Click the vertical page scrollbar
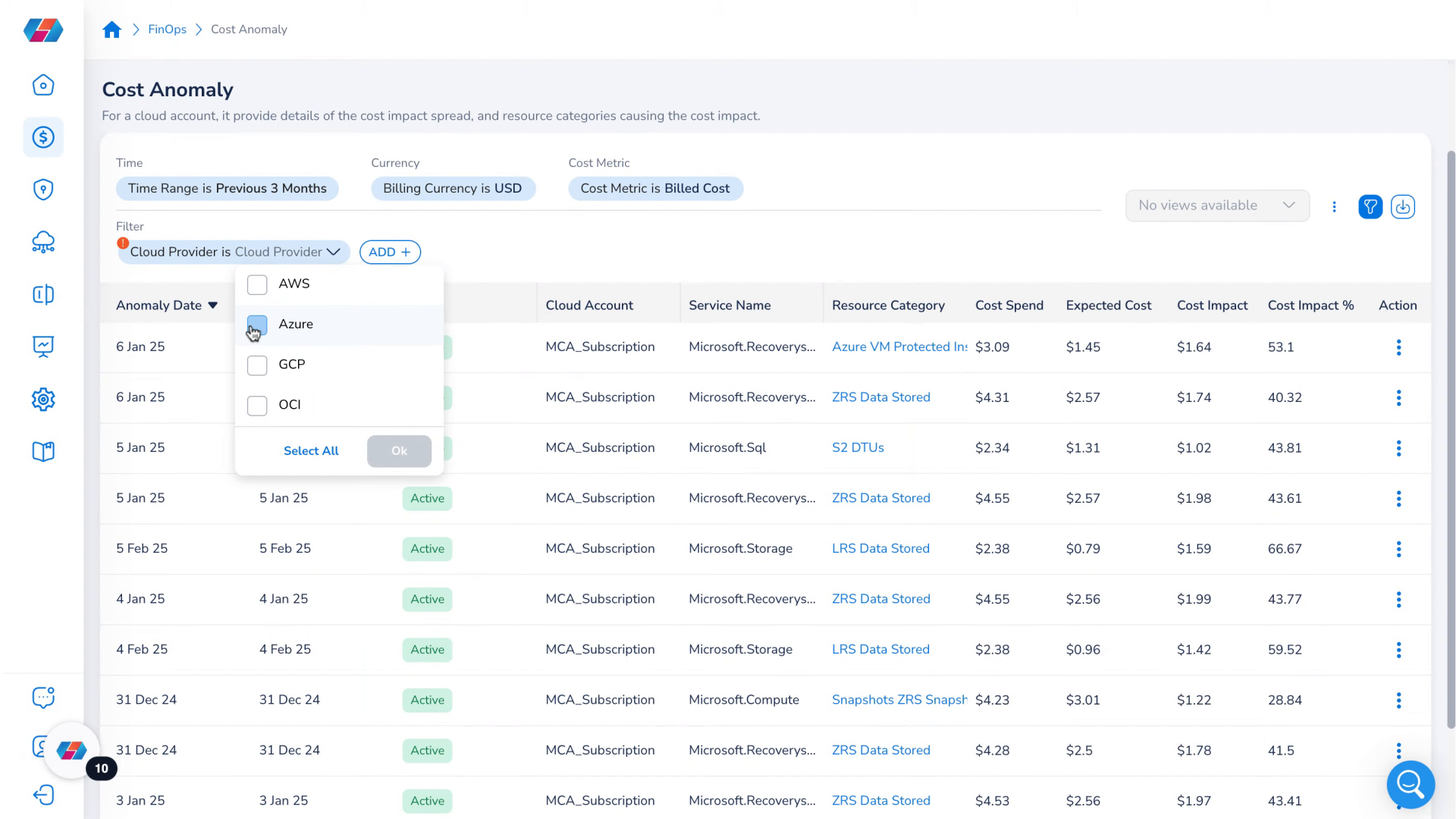Image resolution: width=1456 pixels, height=819 pixels. click(1451, 440)
